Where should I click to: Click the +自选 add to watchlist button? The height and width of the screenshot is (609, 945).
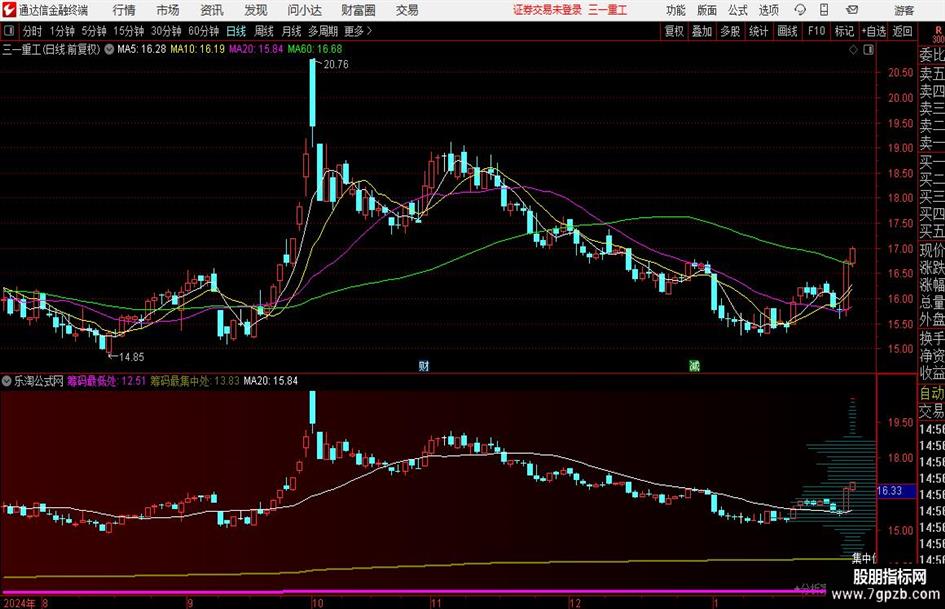pyautogui.click(x=873, y=31)
